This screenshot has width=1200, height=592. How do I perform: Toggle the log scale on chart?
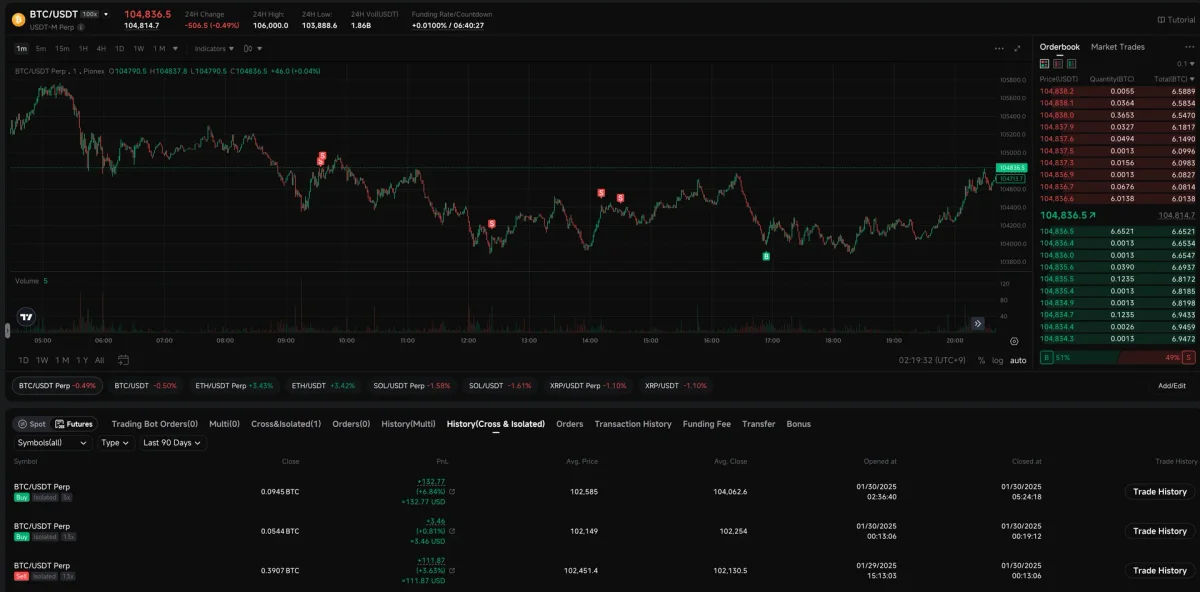(x=997, y=360)
